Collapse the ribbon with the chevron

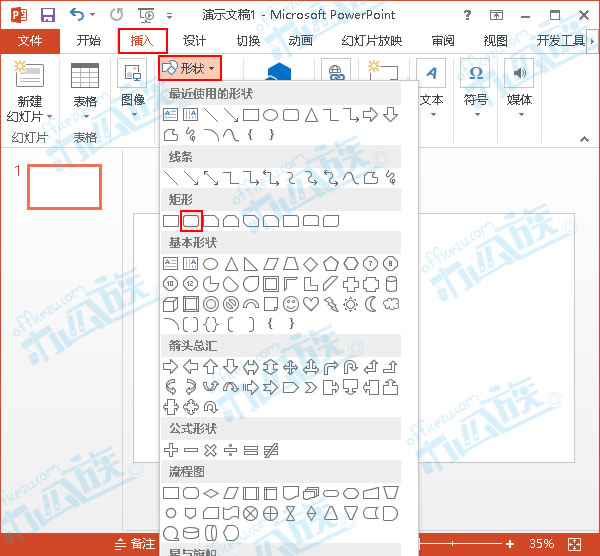click(x=584, y=139)
